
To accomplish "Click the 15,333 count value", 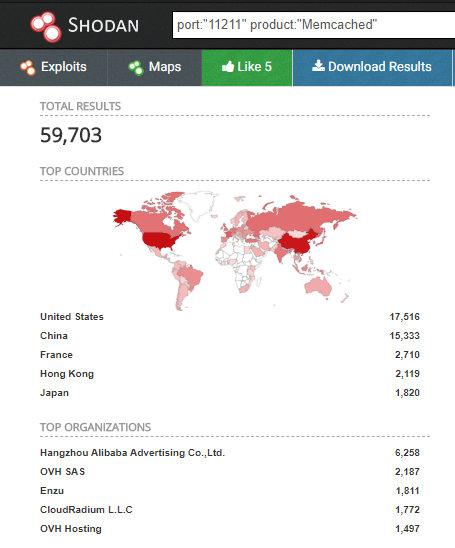I will [x=405, y=336].
